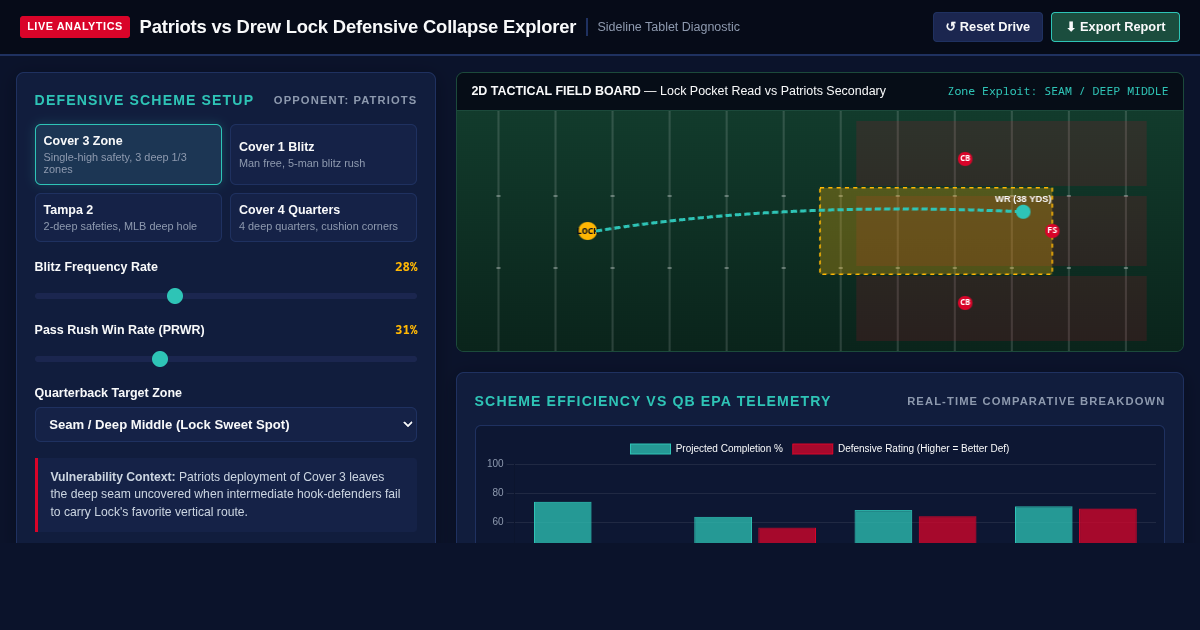Click Sideline Tablet Diagnostic subtitle

[668, 27]
